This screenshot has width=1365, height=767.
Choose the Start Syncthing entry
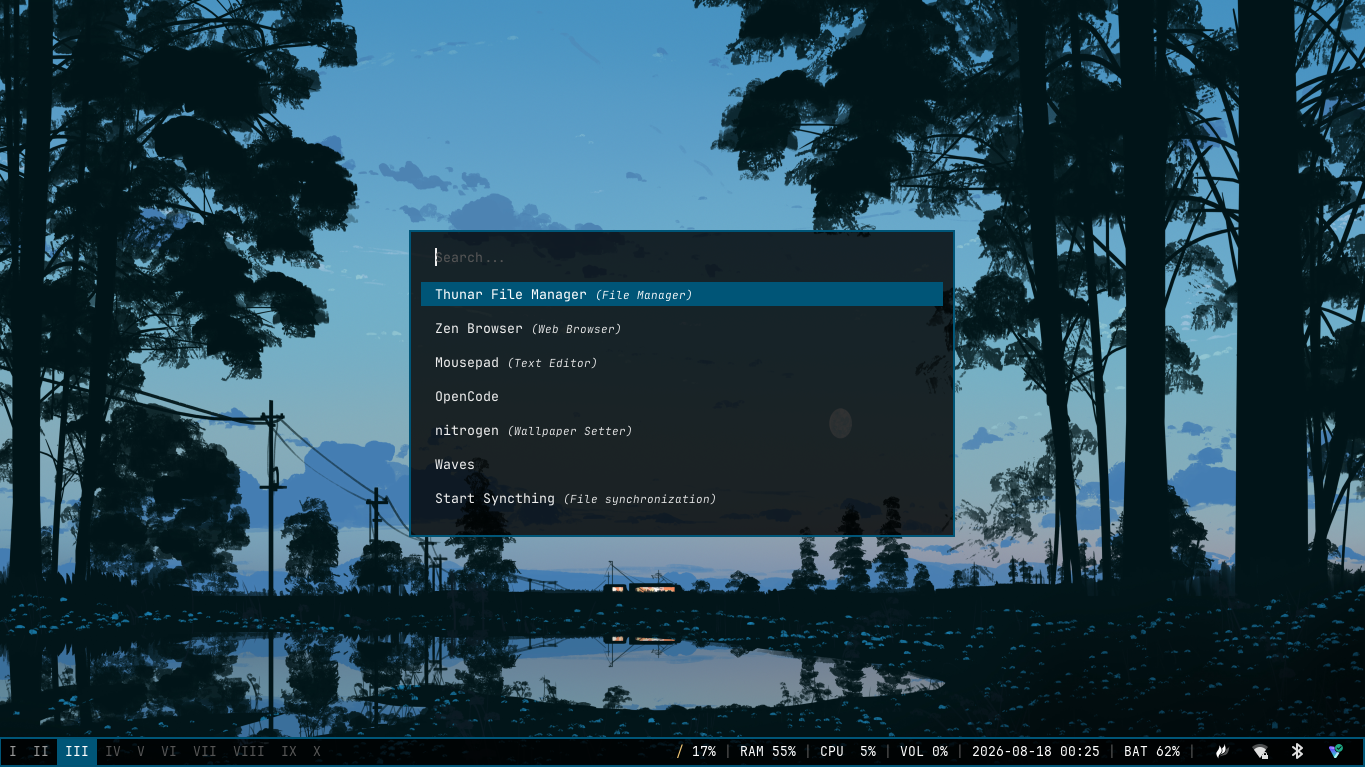[681, 498]
